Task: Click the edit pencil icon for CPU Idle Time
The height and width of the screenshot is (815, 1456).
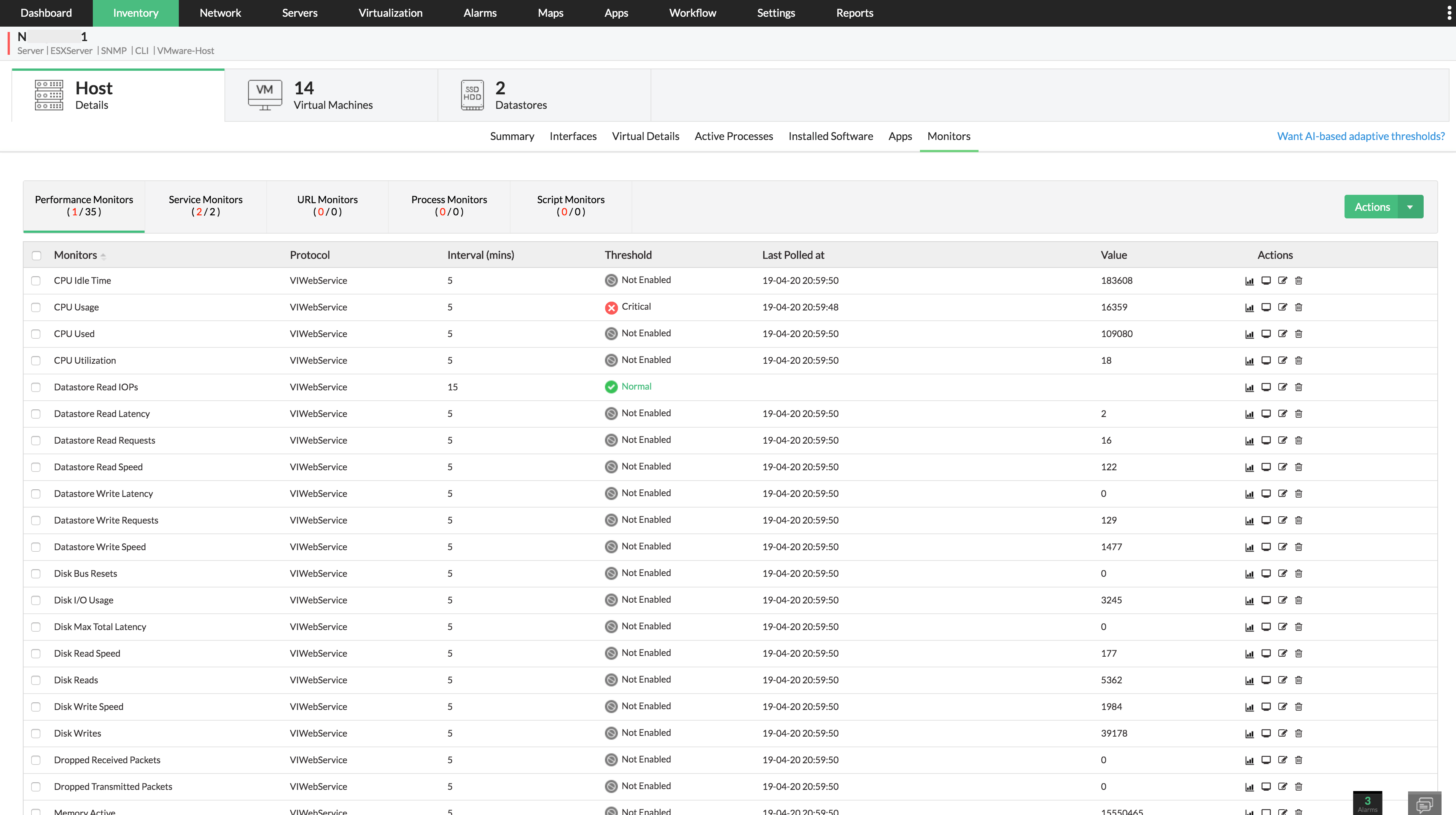Action: point(1283,280)
